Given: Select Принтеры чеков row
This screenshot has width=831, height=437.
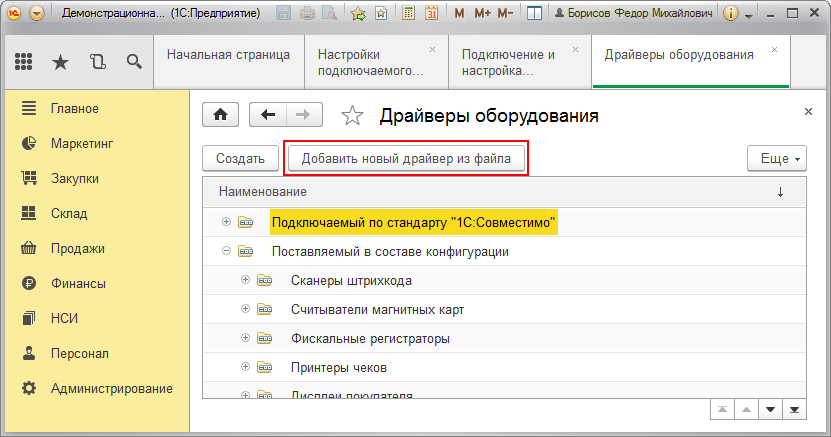Looking at the screenshot, I should point(504,368).
